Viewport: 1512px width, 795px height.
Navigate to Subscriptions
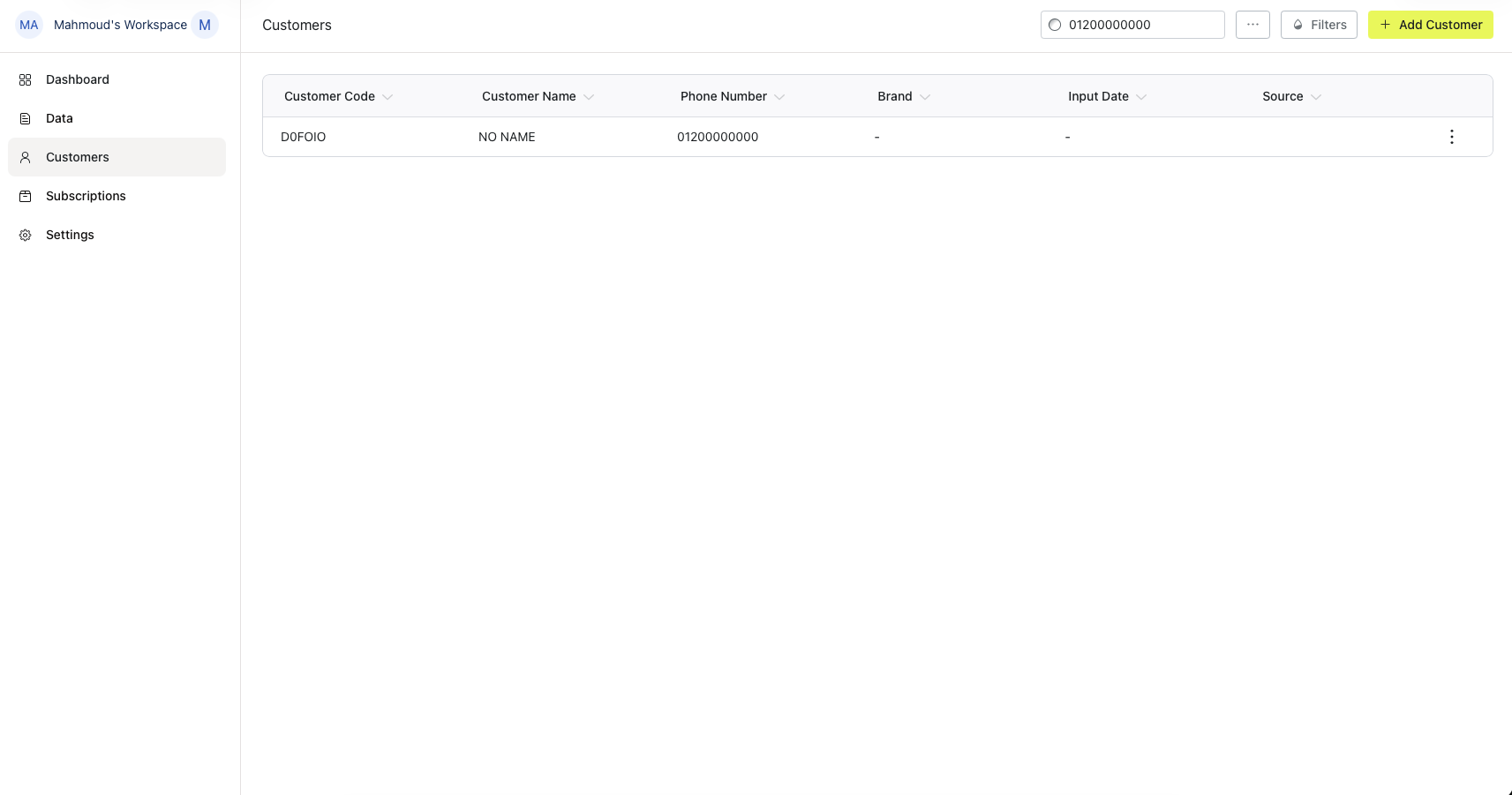117,196
